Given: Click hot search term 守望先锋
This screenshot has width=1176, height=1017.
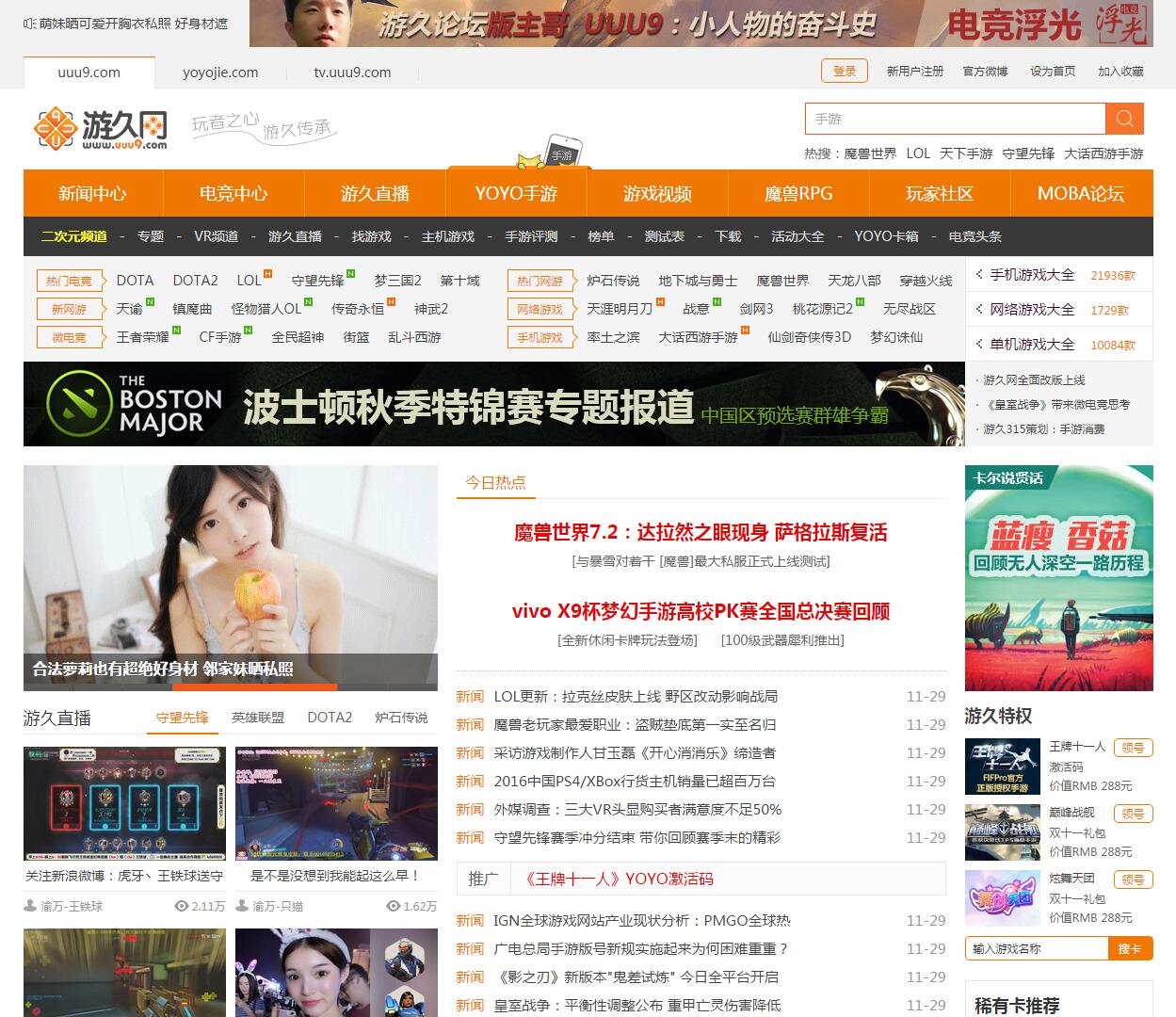Looking at the screenshot, I should (1028, 153).
